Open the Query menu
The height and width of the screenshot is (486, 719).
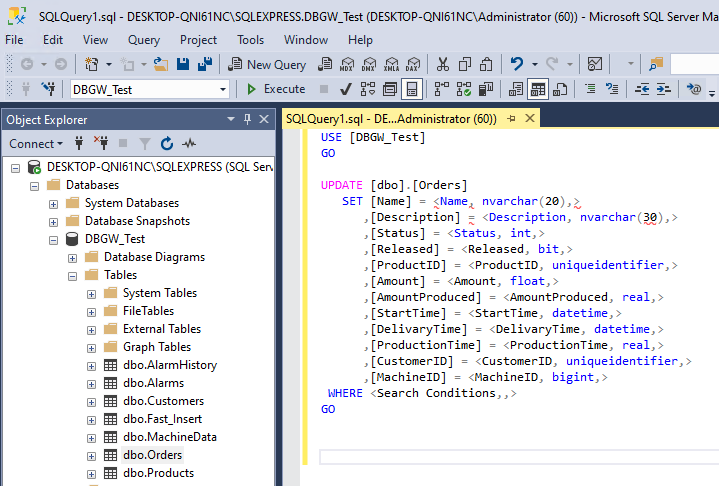pyautogui.click(x=144, y=40)
